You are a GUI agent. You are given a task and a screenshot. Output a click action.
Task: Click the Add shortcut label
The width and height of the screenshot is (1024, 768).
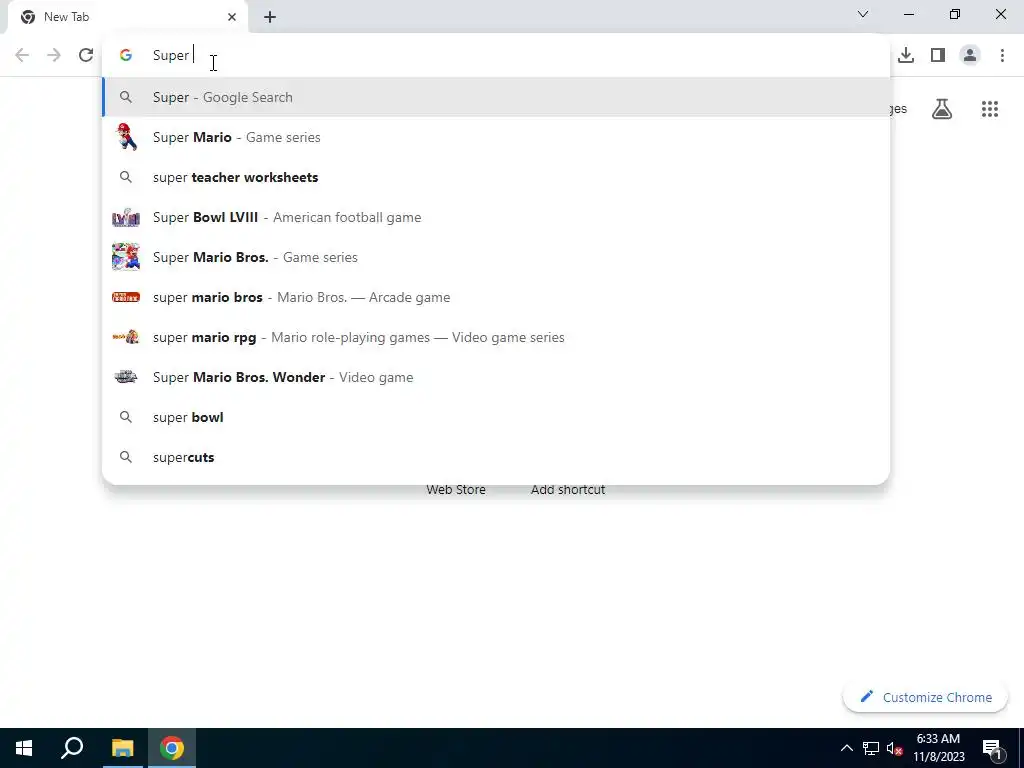tap(568, 490)
